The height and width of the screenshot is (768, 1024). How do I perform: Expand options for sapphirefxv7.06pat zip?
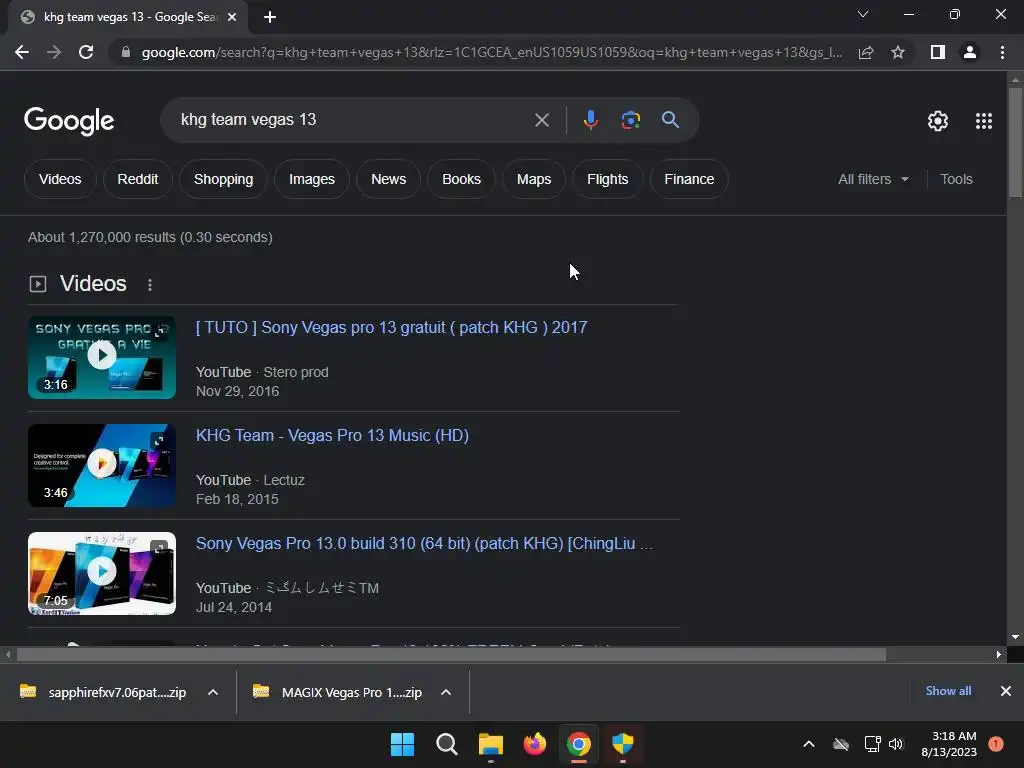click(213, 692)
